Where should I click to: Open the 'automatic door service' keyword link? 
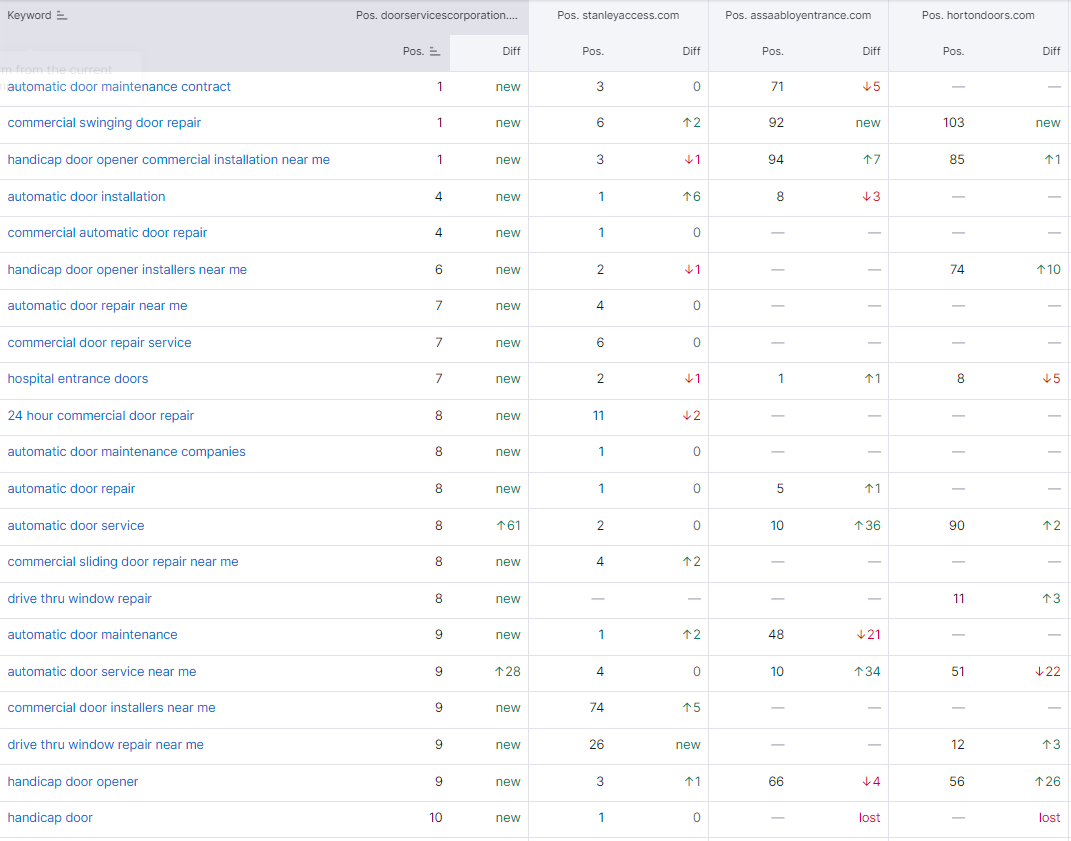[76, 526]
